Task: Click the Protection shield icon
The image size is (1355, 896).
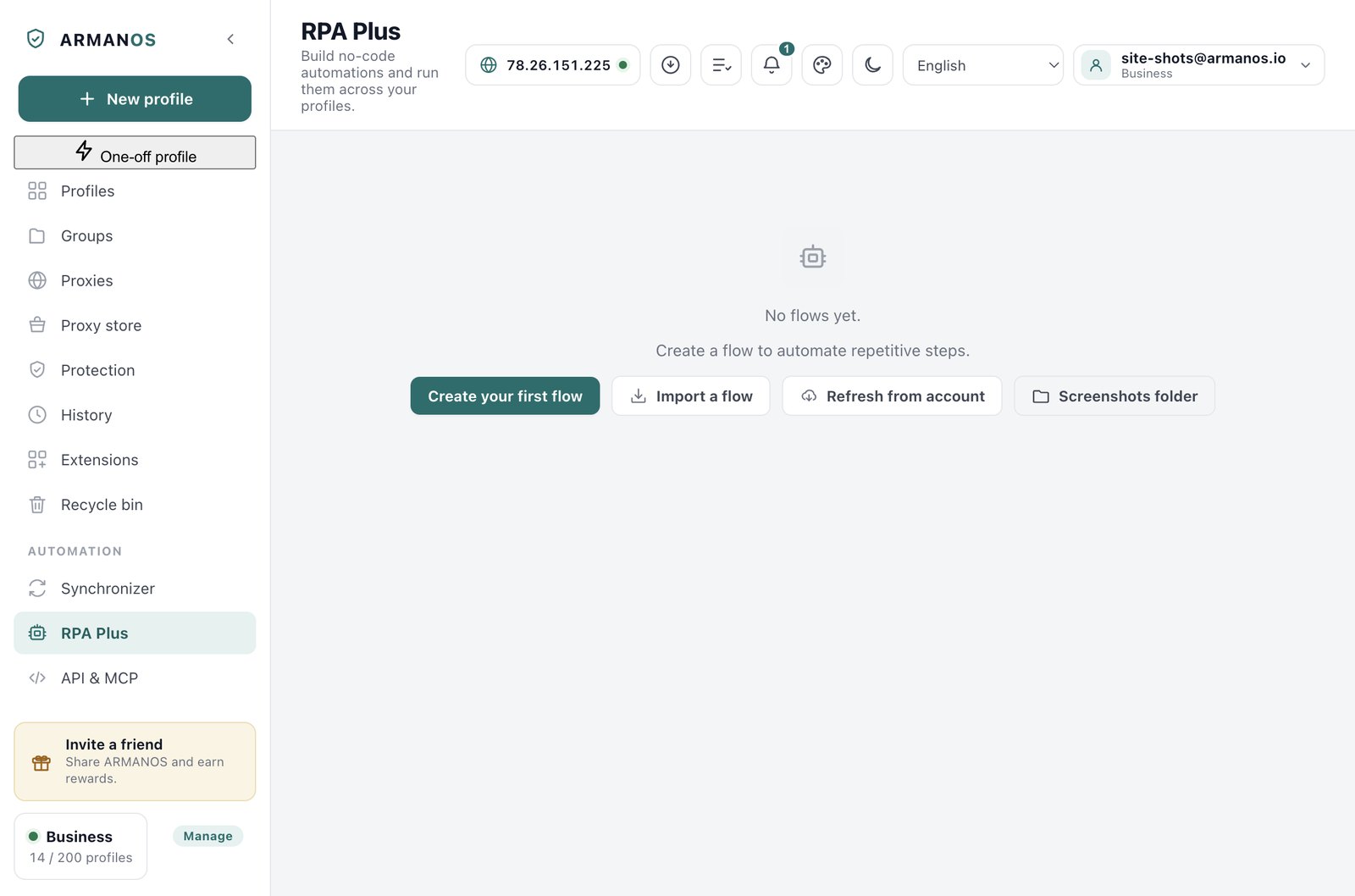Action: 37,371
